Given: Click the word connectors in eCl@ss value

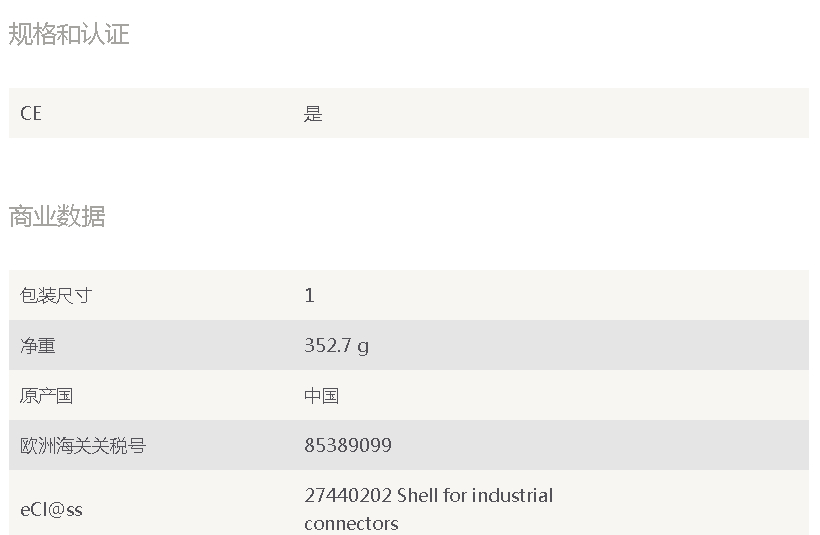Looking at the screenshot, I should [351, 523].
